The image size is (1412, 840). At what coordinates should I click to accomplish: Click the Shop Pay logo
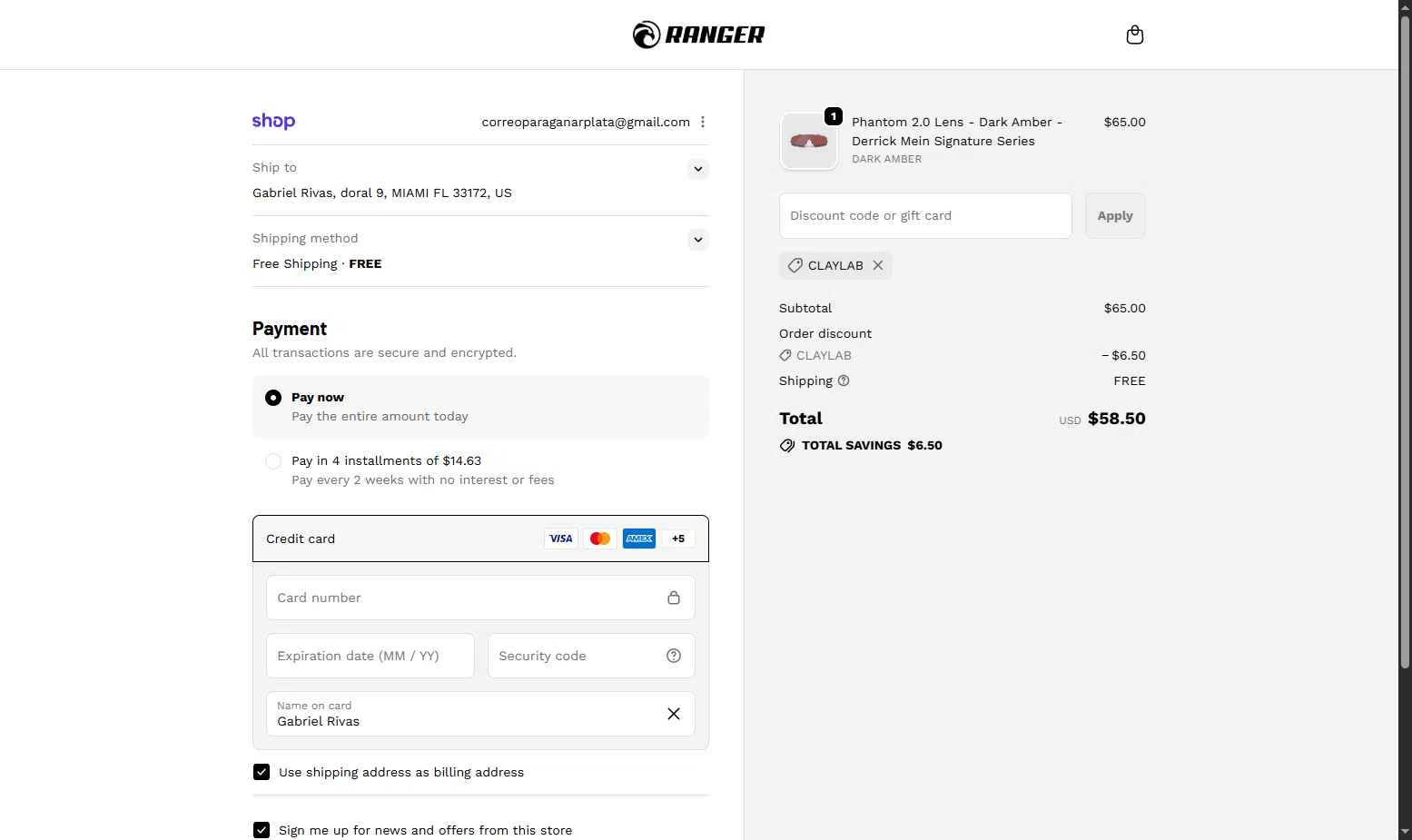click(273, 122)
